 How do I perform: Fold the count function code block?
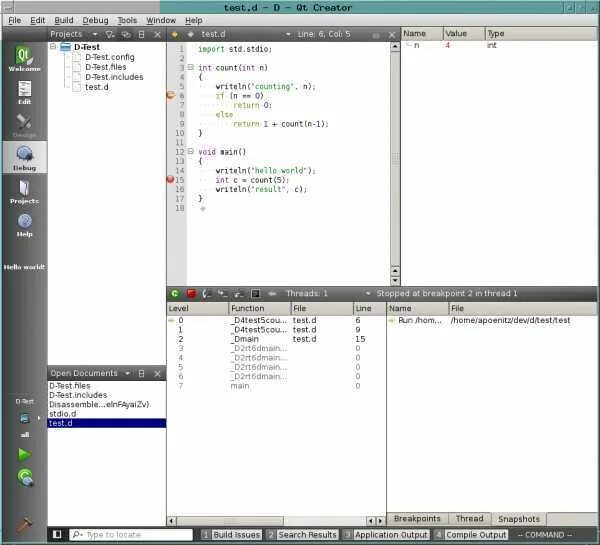(191, 67)
